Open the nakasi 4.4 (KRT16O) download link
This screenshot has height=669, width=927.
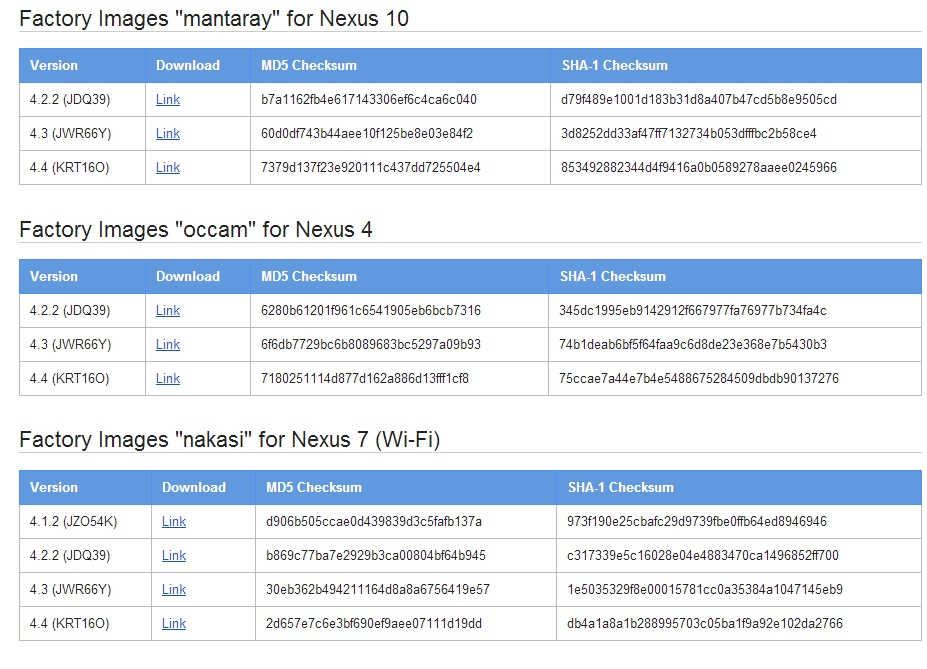click(174, 623)
